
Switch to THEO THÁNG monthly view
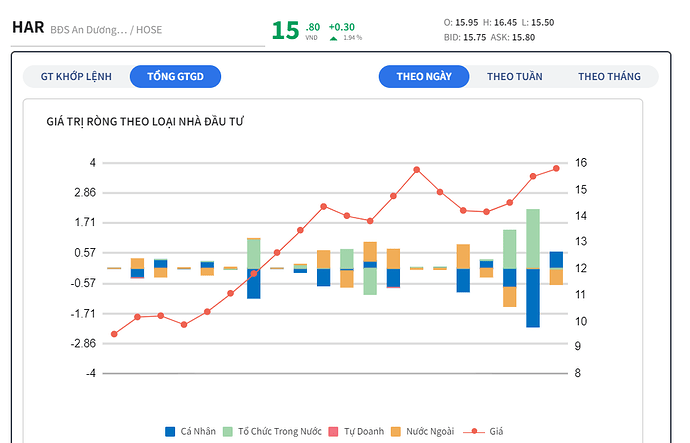609,76
